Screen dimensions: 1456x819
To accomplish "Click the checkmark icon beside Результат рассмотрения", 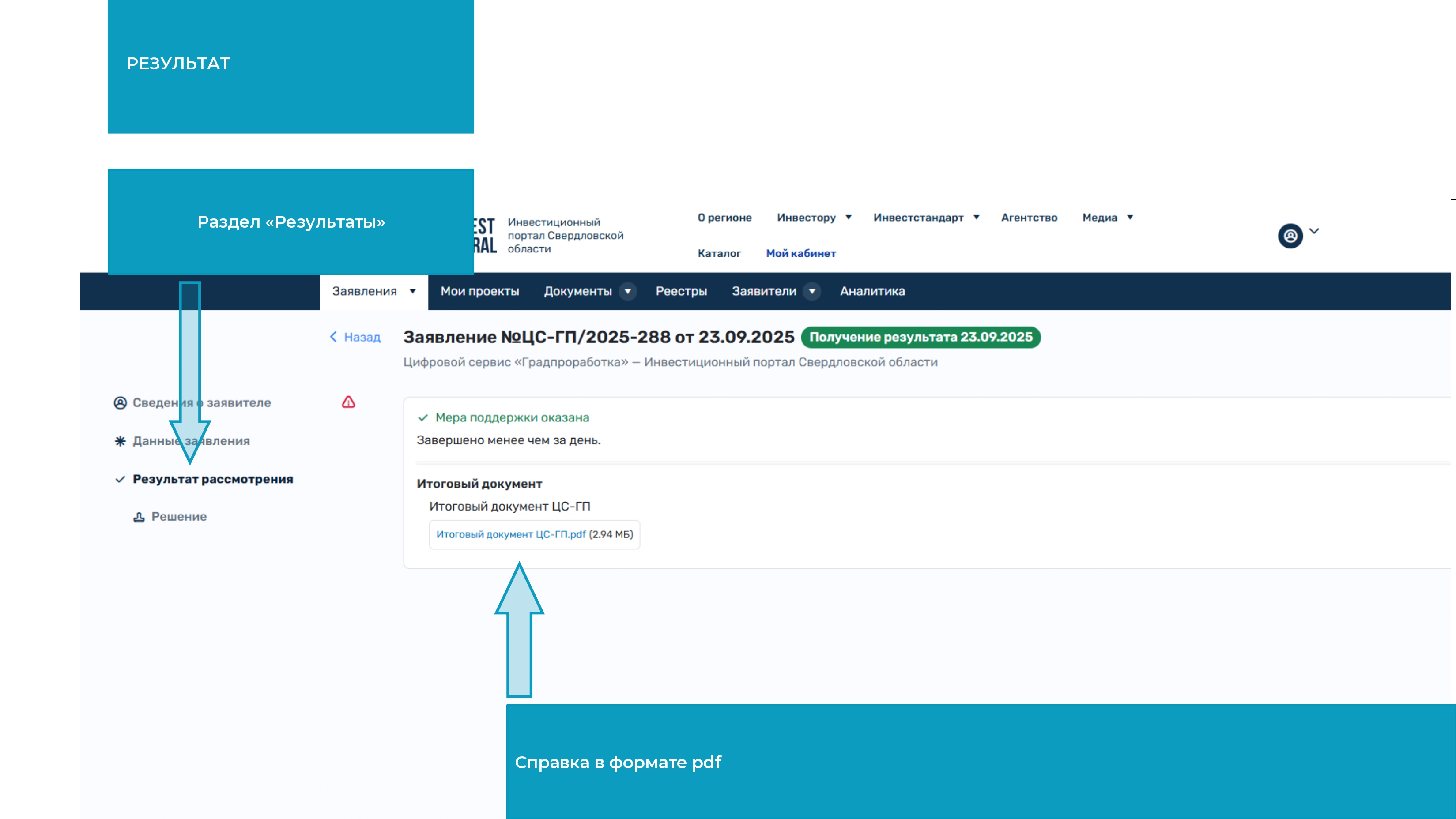I will [x=120, y=480].
